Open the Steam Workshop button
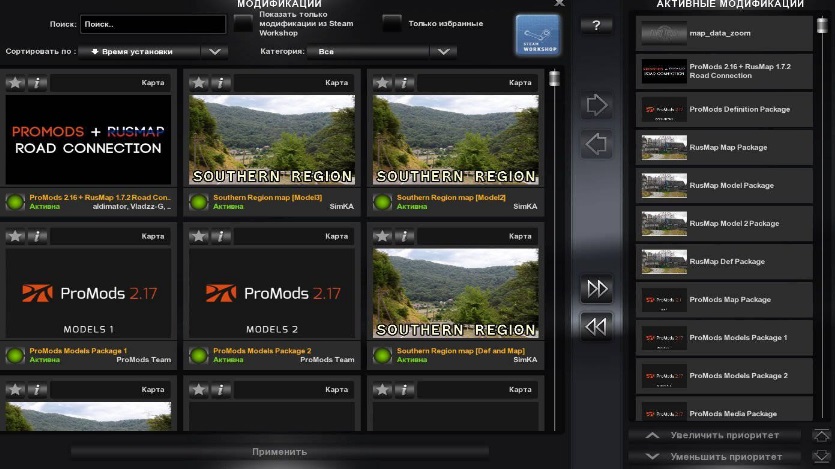The height and width of the screenshot is (469, 835). 537,35
